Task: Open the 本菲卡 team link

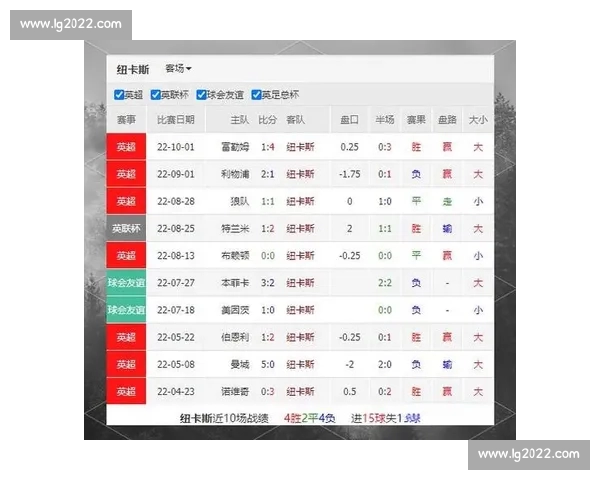Action: [x=235, y=283]
